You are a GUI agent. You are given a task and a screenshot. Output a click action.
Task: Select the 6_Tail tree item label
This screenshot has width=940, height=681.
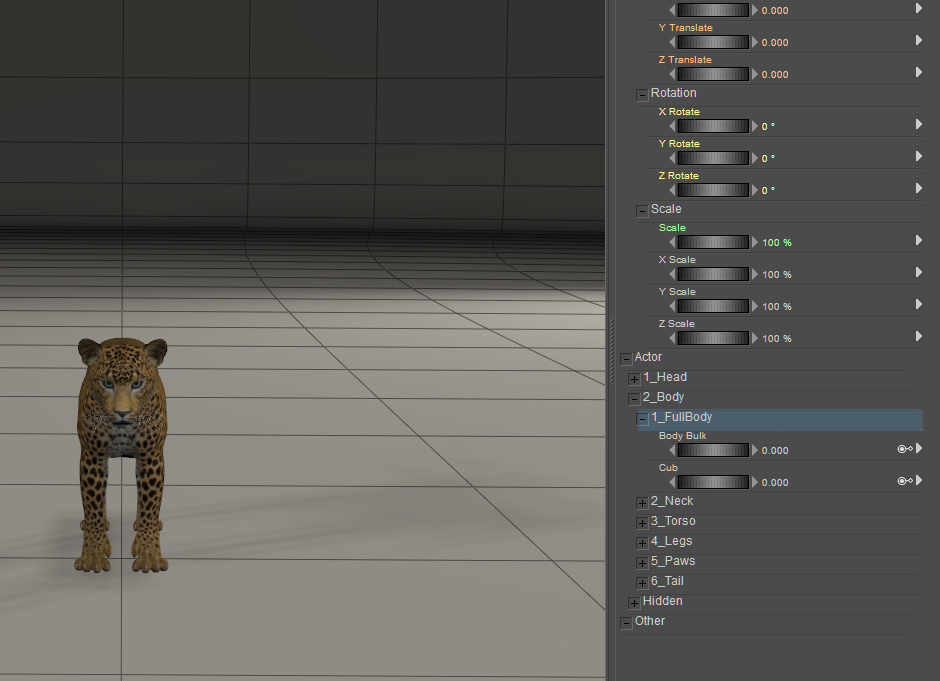[667, 581]
